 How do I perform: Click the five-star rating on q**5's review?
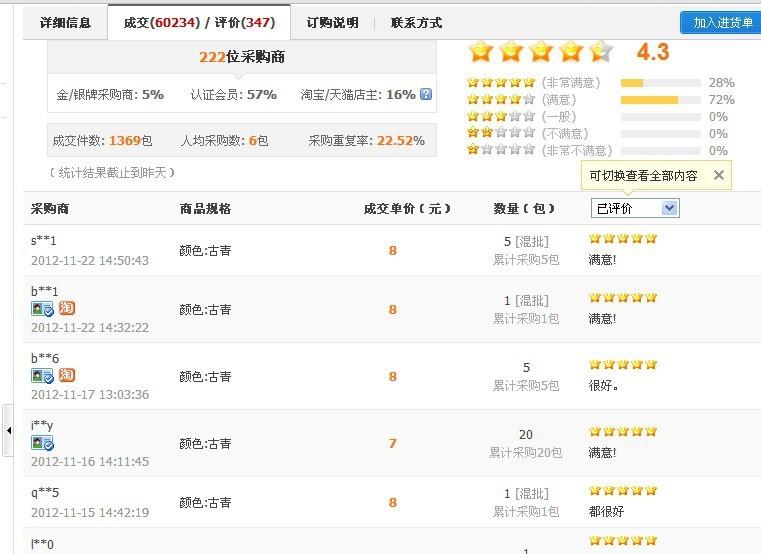(623, 491)
